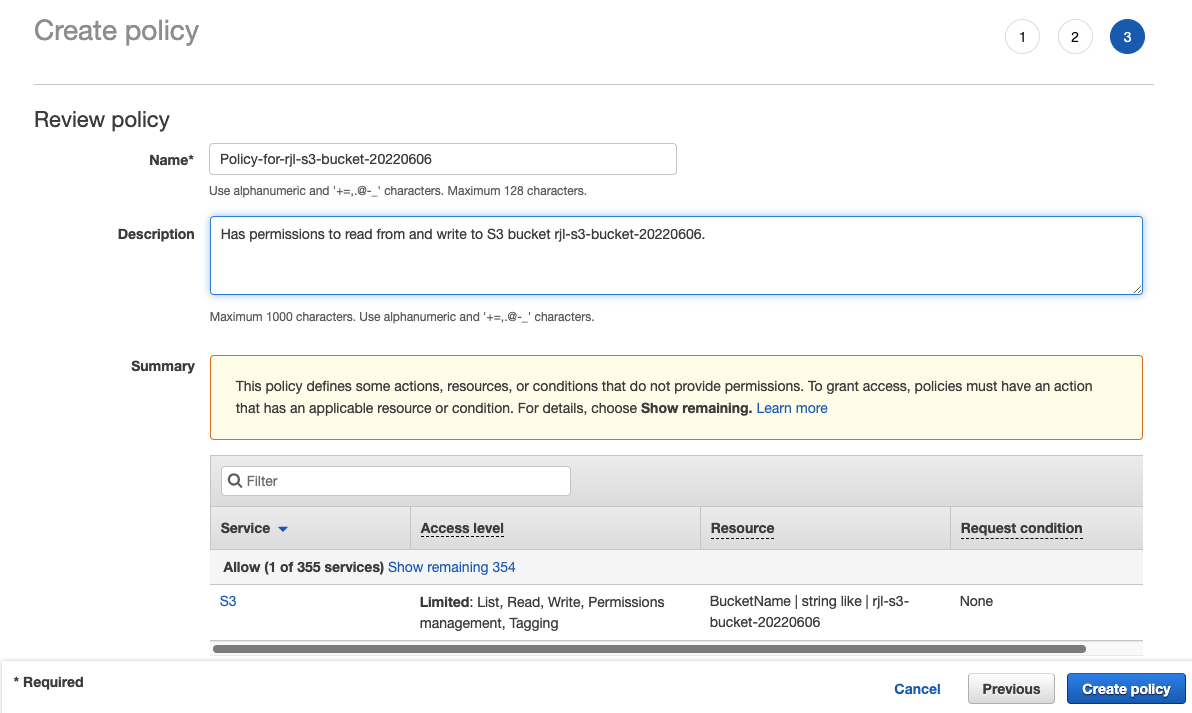Sort by Service column header
Image resolution: width=1192 pixels, height=713 pixels.
[x=245, y=528]
